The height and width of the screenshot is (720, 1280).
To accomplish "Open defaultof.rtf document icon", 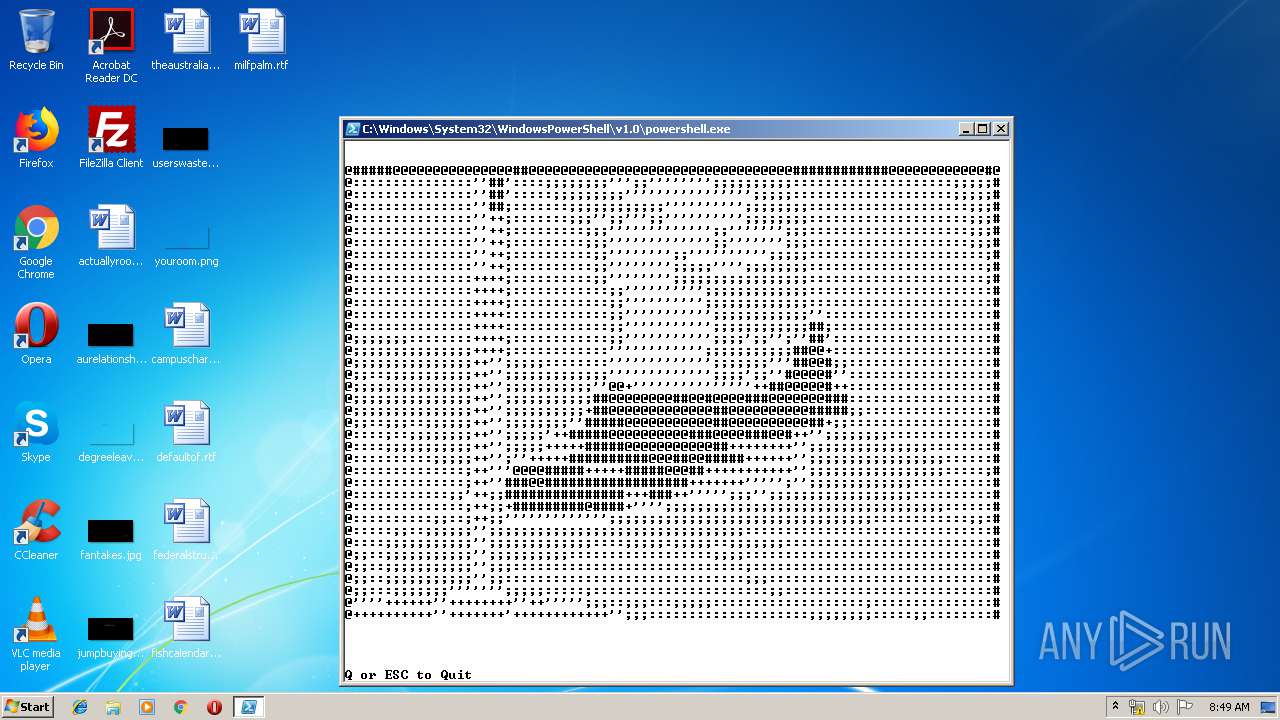I will tap(186, 432).
